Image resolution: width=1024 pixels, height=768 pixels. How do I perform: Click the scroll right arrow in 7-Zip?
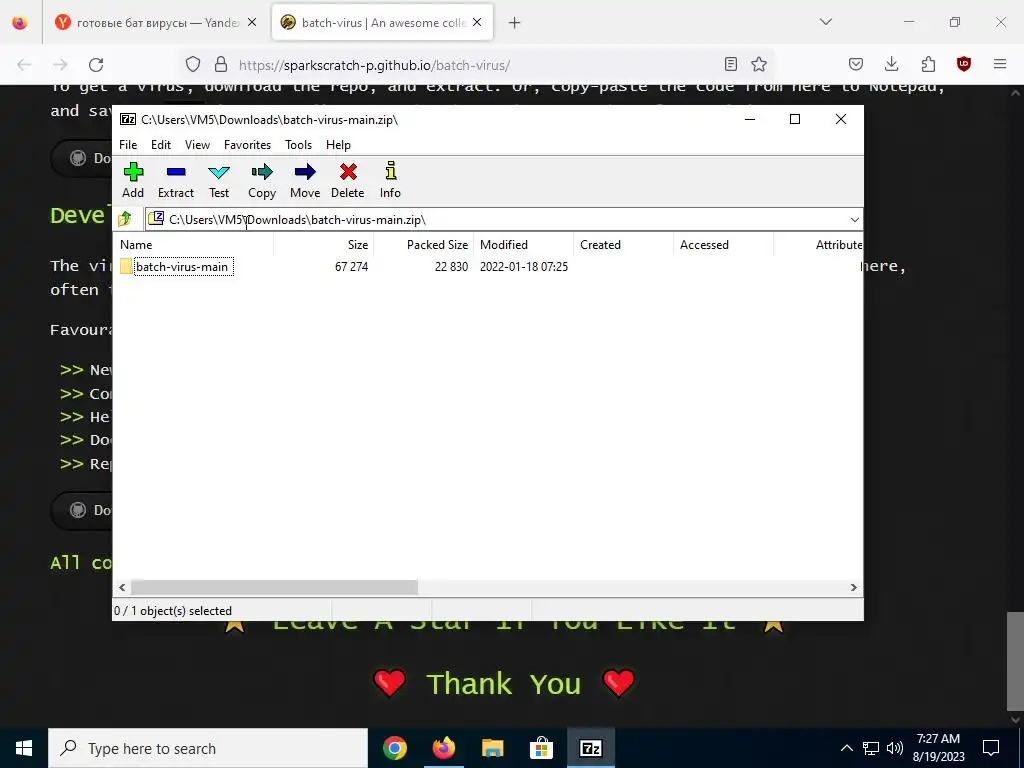tap(854, 587)
